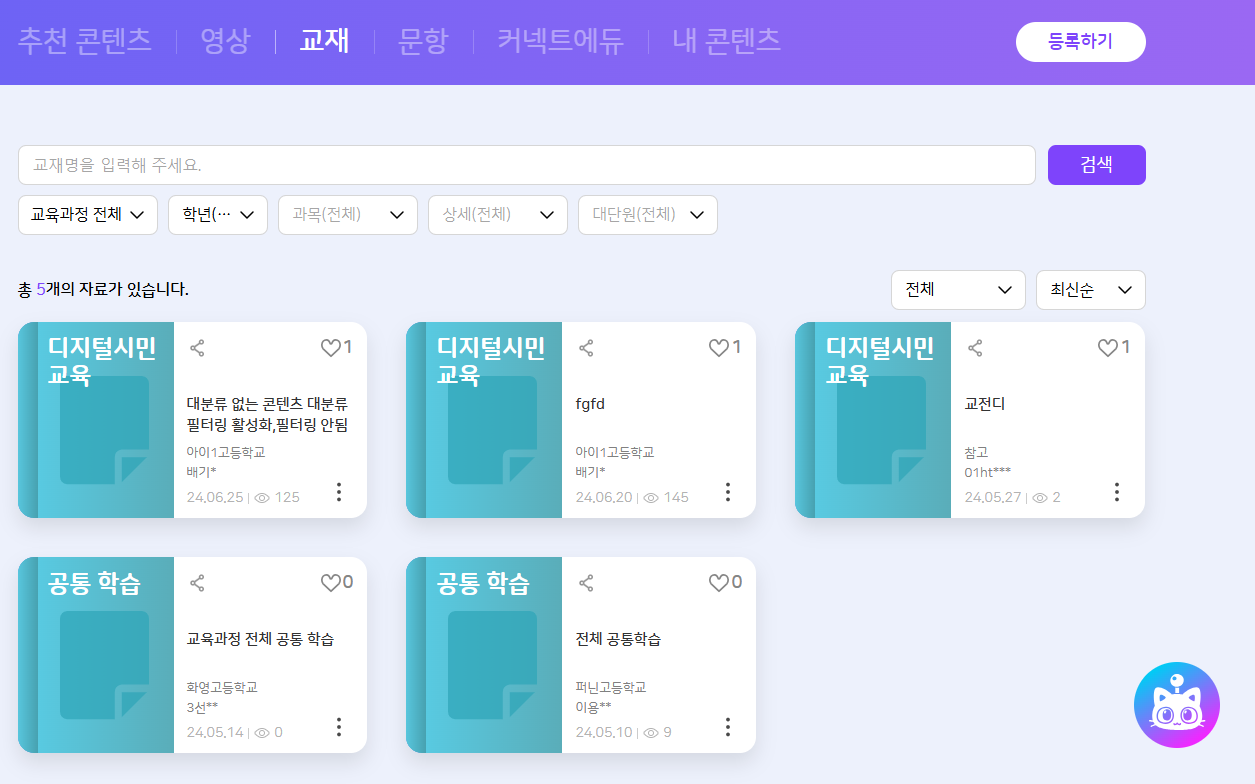Share the '전체 공통학습' card
This screenshot has height=784, width=1255.
pyautogui.click(x=586, y=583)
